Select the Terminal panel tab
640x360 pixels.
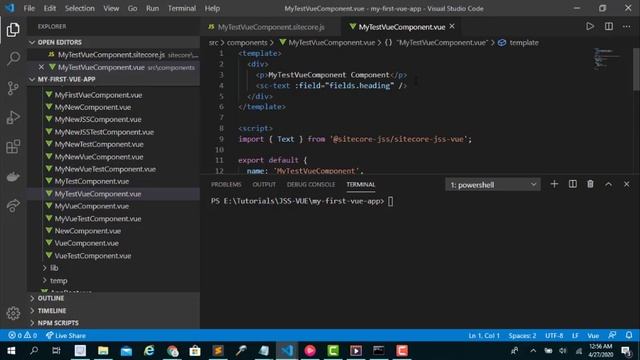[361, 184]
